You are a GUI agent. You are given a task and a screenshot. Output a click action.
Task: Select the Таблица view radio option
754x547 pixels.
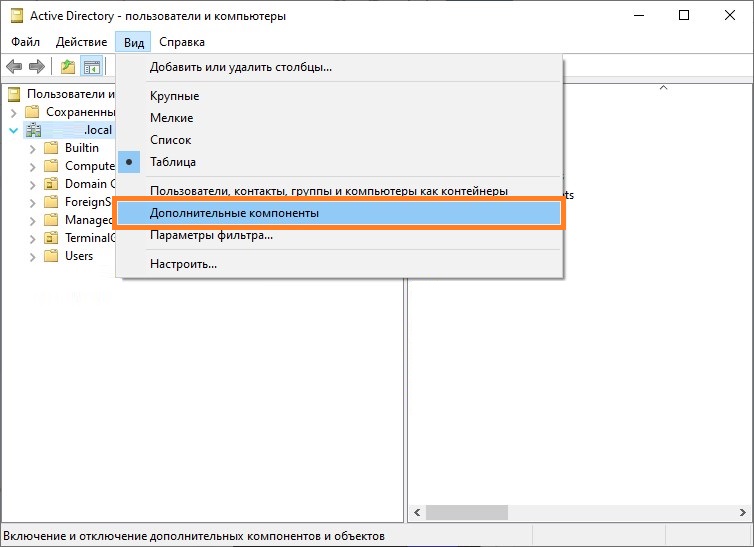pos(172,162)
